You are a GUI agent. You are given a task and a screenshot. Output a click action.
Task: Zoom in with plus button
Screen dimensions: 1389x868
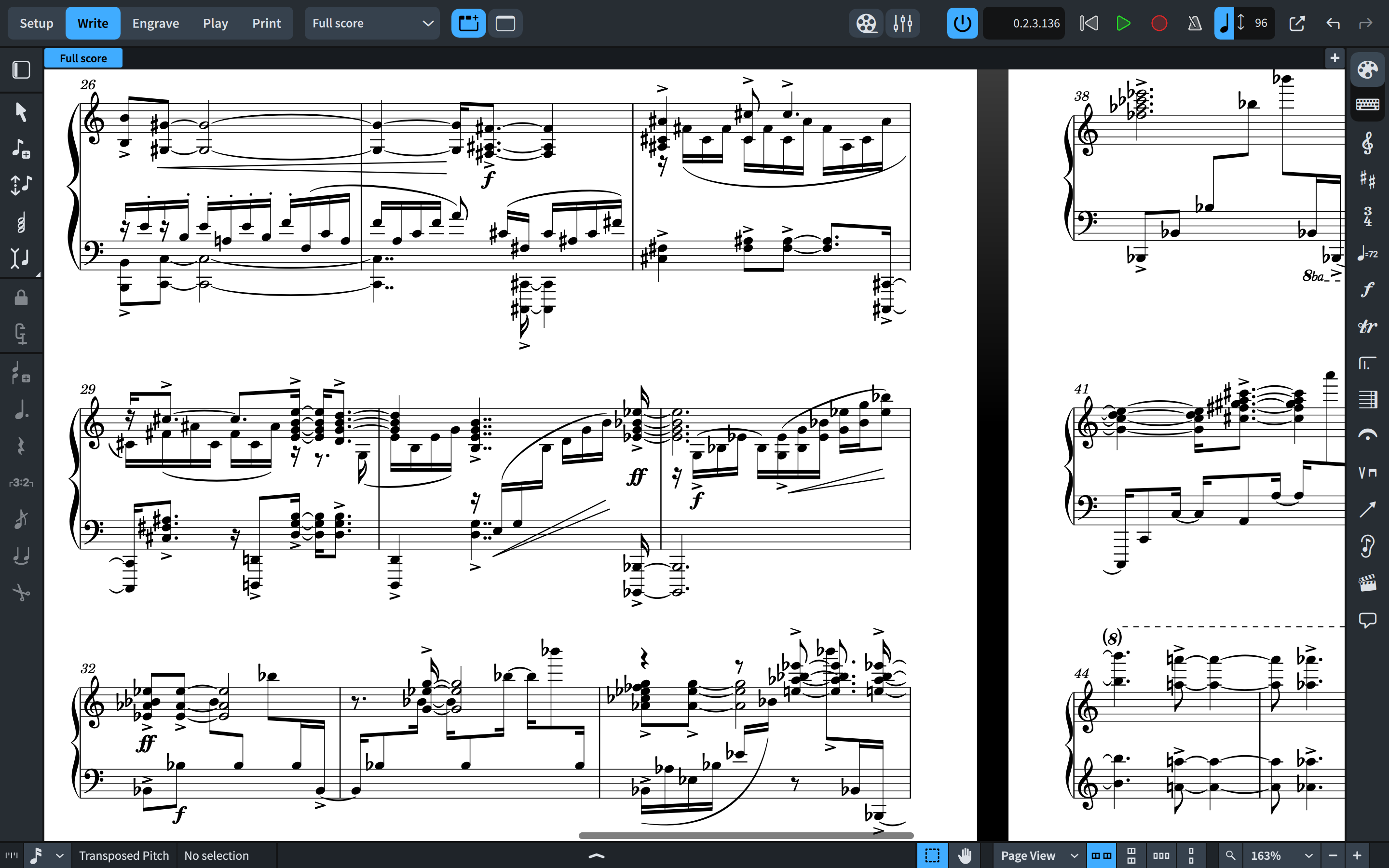pos(1358,855)
